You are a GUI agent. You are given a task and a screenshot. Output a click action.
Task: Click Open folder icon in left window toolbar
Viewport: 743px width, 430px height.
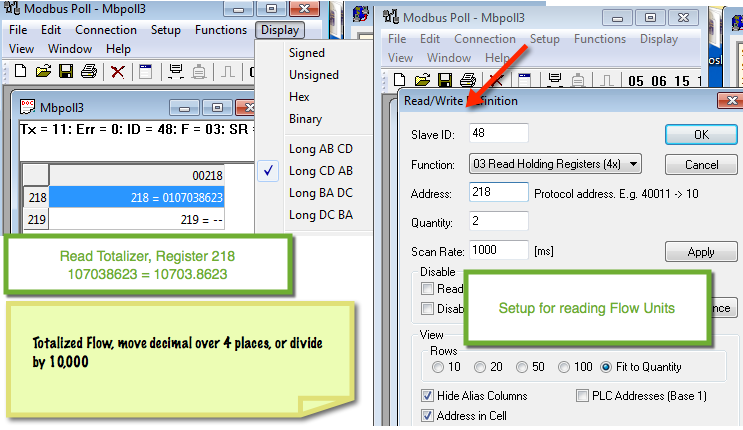[43, 72]
